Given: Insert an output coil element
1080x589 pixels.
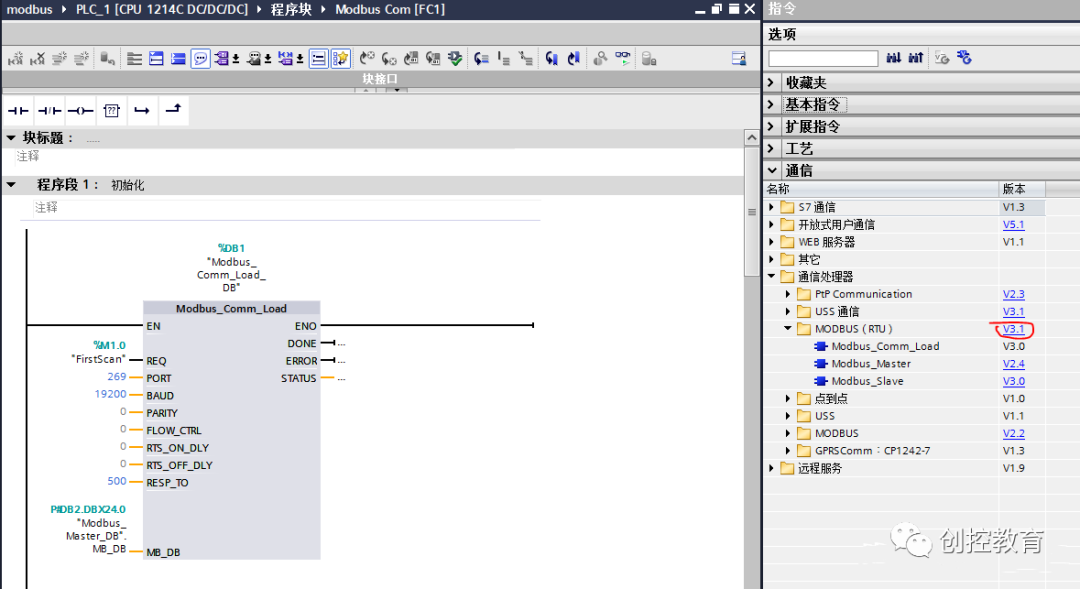Looking at the screenshot, I should pyautogui.click(x=81, y=111).
